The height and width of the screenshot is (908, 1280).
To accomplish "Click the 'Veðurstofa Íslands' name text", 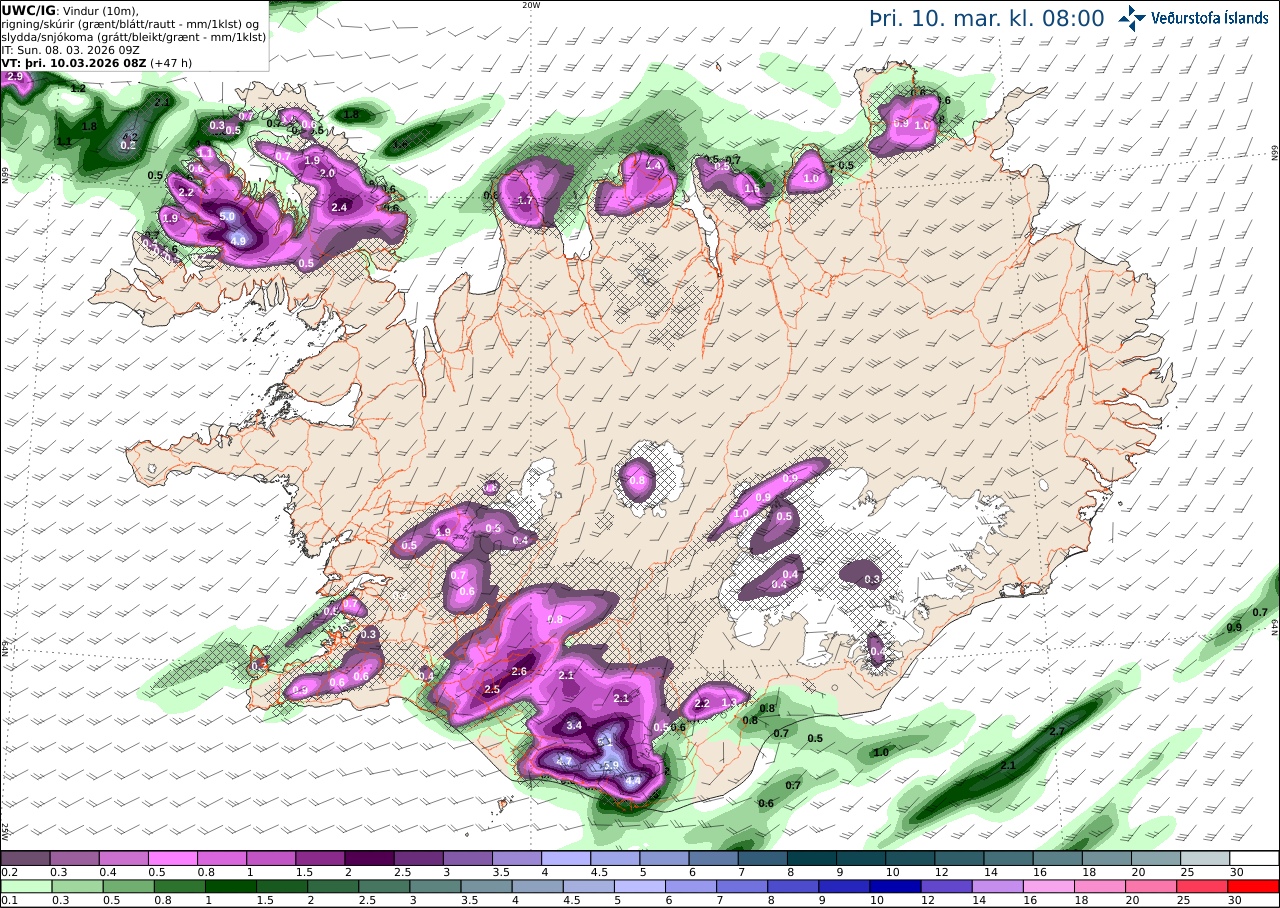I will (1210, 17).
